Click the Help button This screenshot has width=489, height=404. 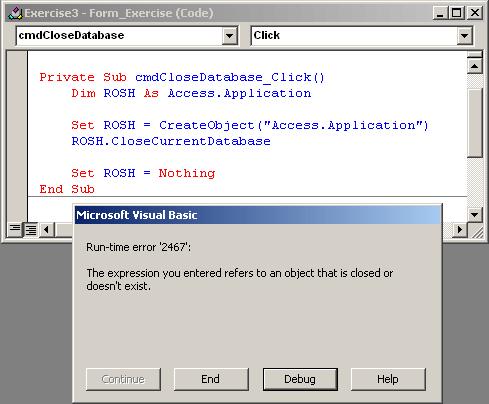coord(388,379)
